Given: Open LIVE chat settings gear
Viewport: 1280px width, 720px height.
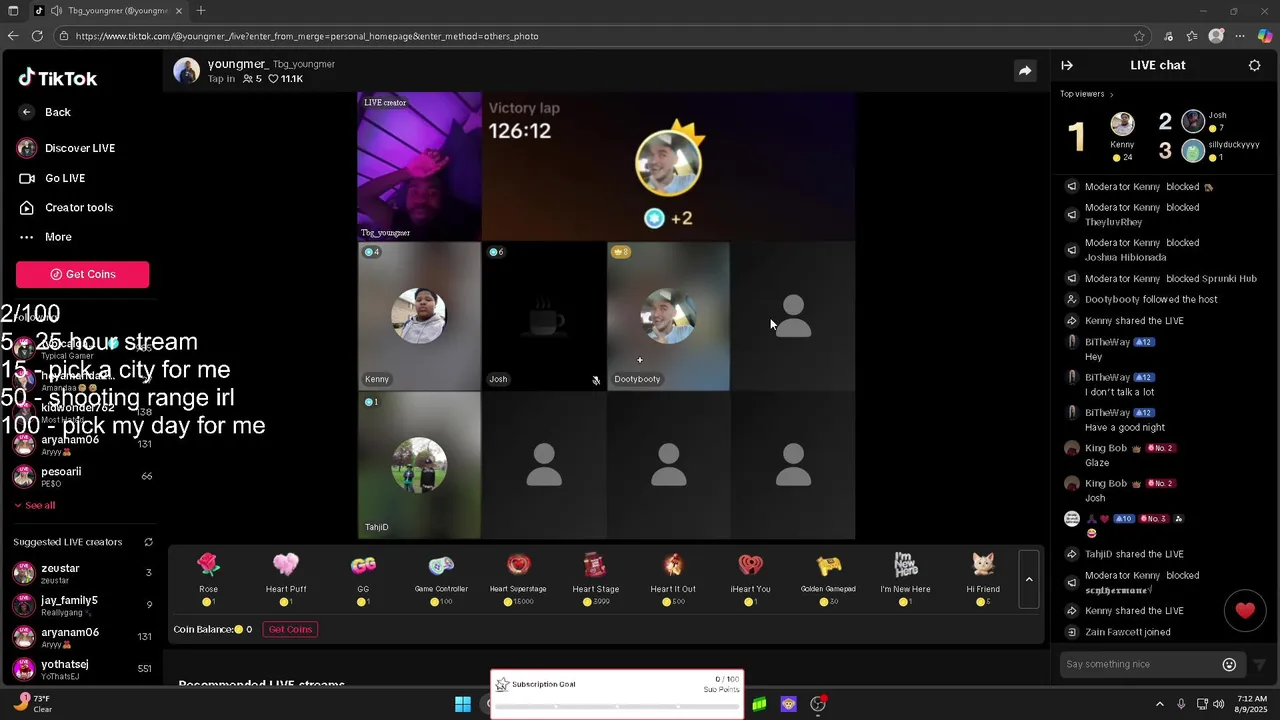Looking at the screenshot, I should pyautogui.click(x=1255, y=65).
